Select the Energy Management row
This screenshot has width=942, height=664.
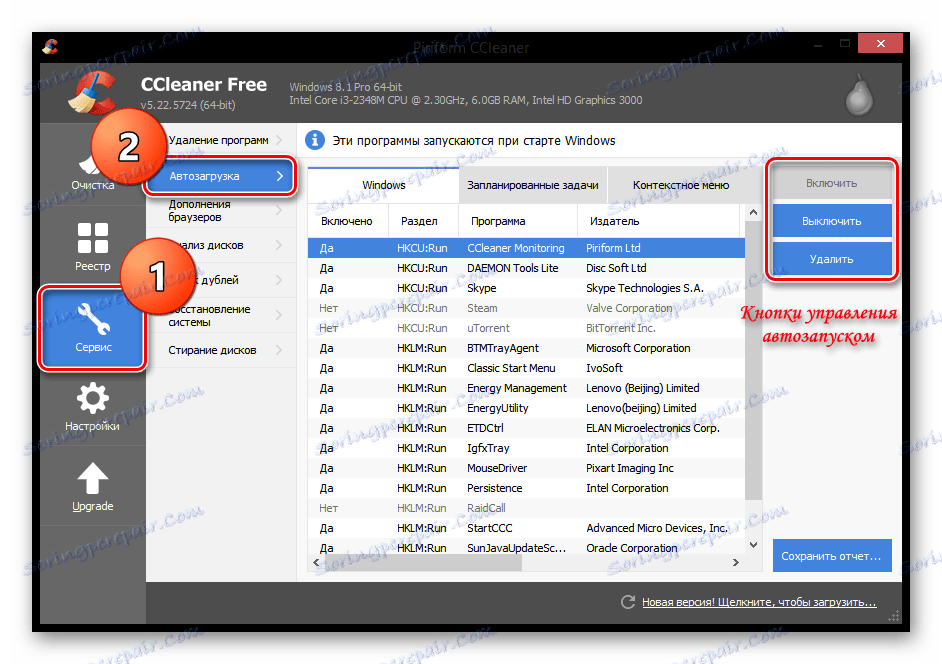point(526,388)
